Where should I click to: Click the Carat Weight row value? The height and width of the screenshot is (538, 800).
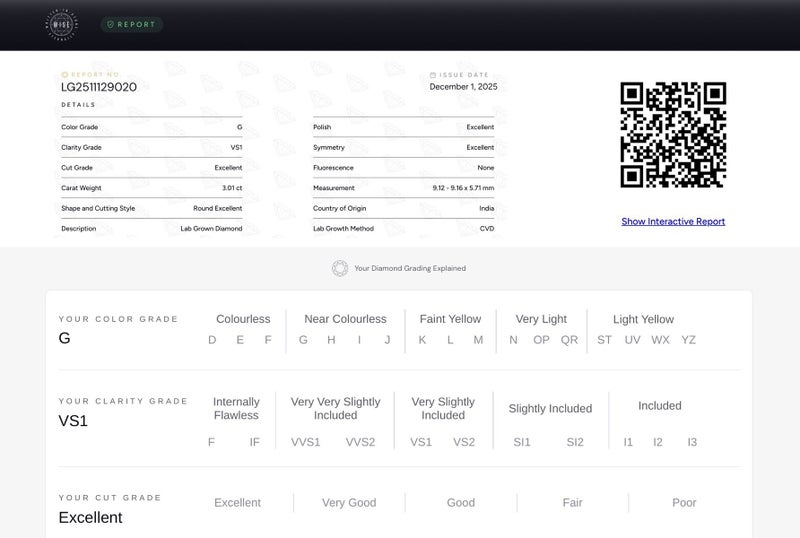[x=232, y=188]
